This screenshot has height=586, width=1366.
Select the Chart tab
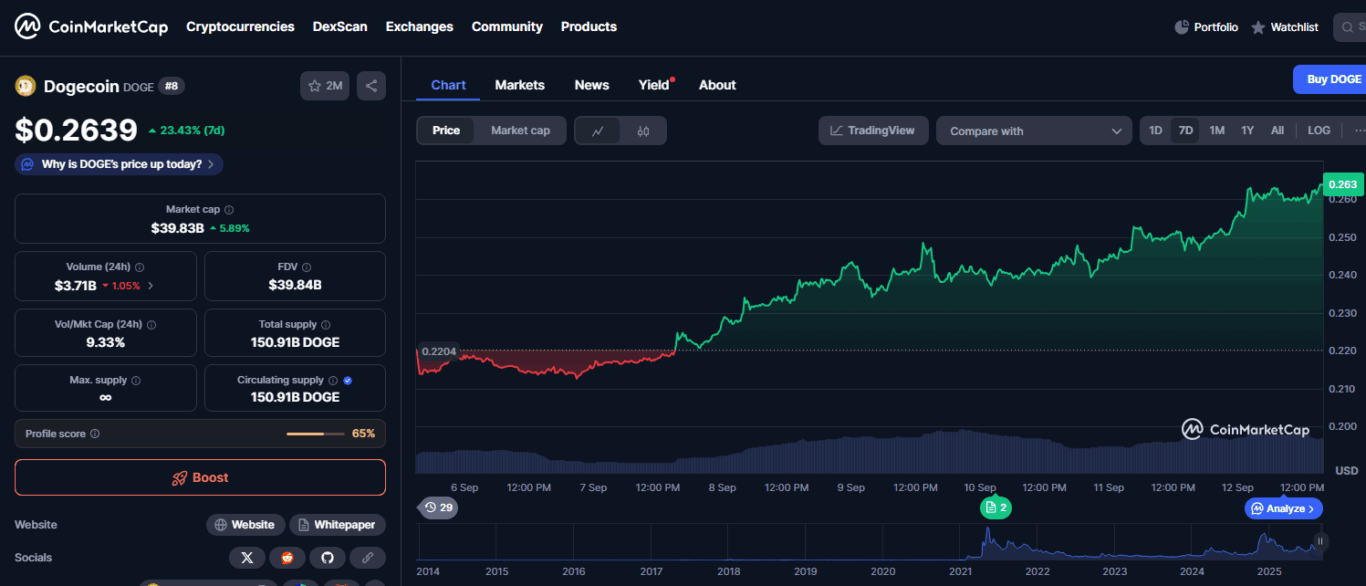pyautogui.click(x=448, y=85)
